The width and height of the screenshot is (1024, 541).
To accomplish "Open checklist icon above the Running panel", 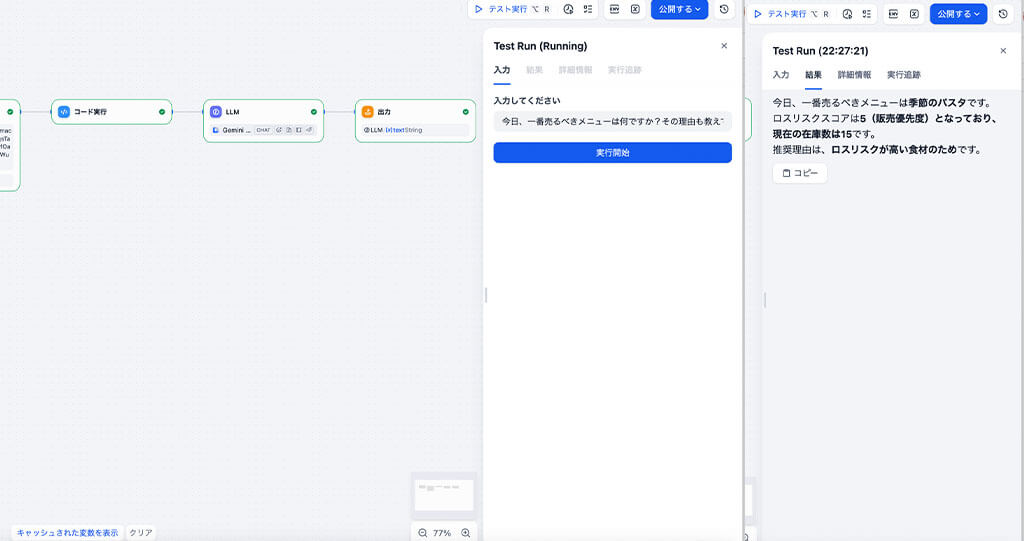I will click(x=588, y=10).
